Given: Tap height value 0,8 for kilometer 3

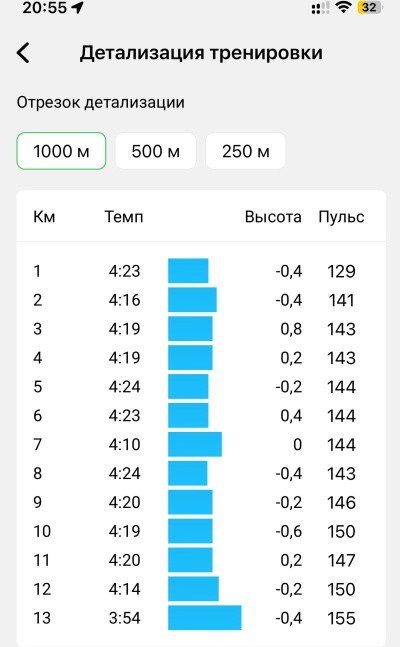Looking at the screenshot, I should pos(291,329).
